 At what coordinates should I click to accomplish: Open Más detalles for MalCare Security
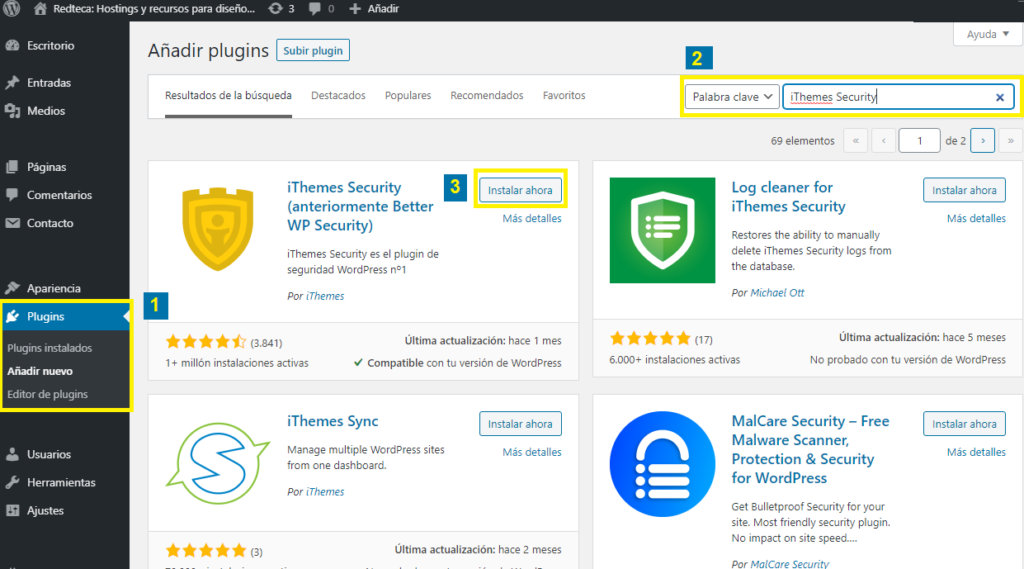(976, 452)
